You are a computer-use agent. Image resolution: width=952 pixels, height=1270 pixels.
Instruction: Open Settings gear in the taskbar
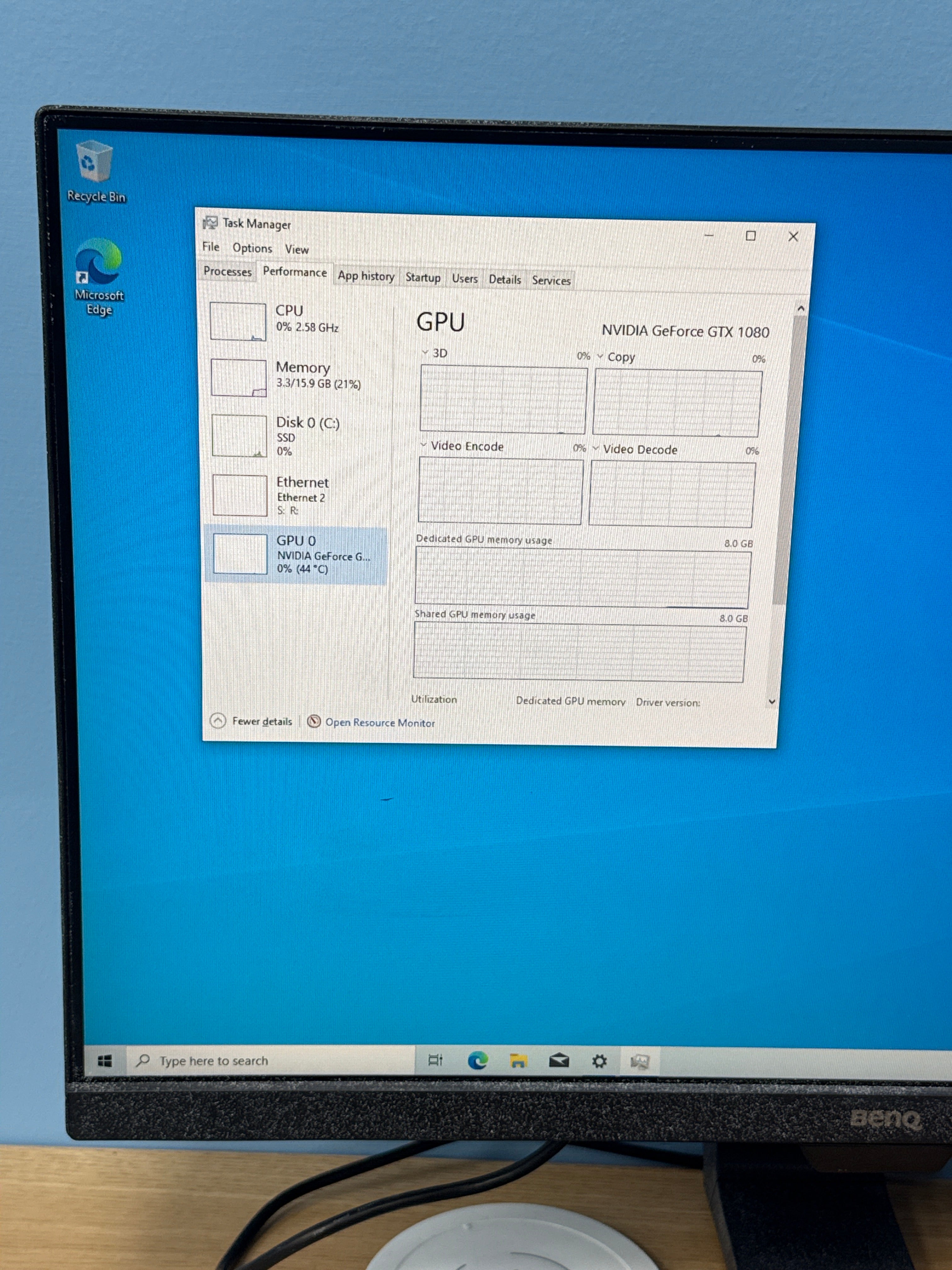tap(599, 1061)
